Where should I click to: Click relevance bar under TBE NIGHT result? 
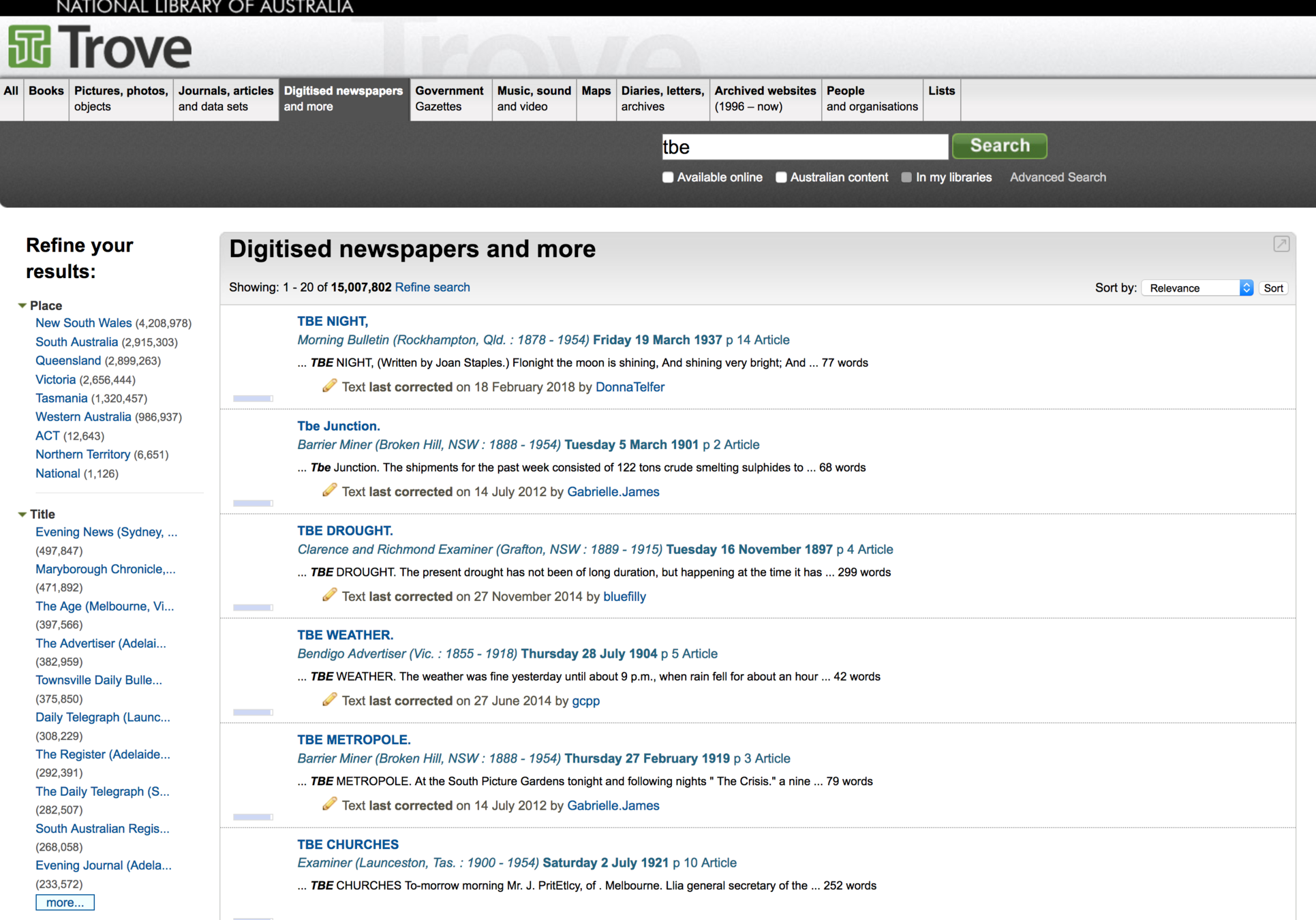point(253,399)
